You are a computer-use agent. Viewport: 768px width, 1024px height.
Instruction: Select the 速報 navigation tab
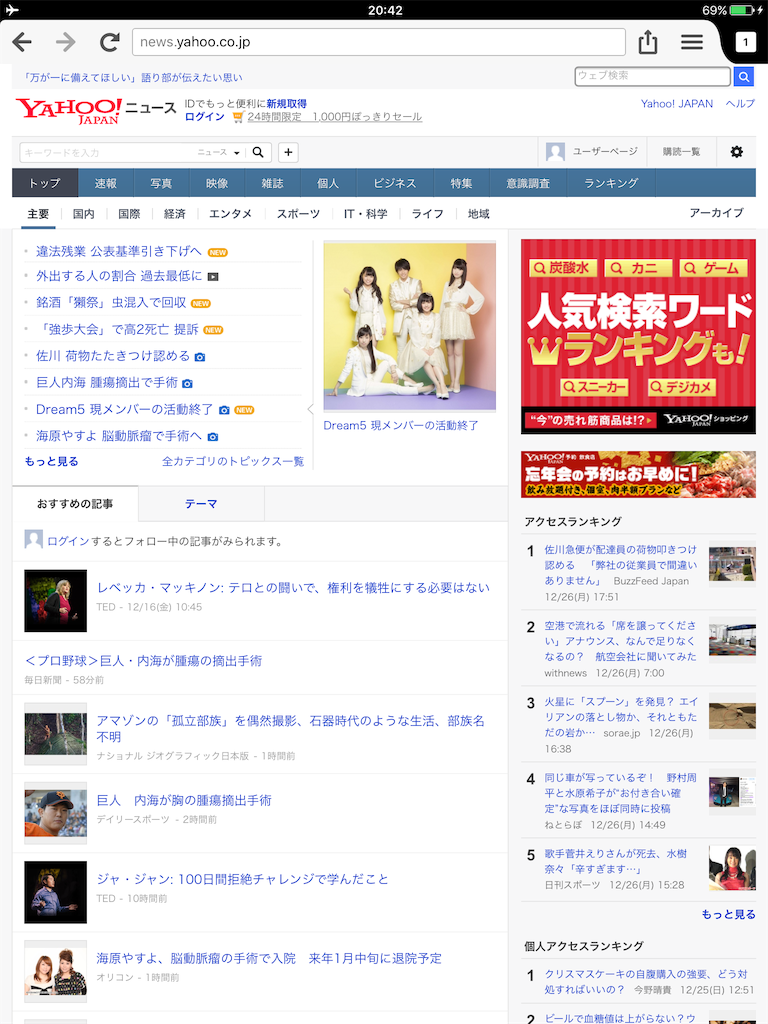pos(105,184)
